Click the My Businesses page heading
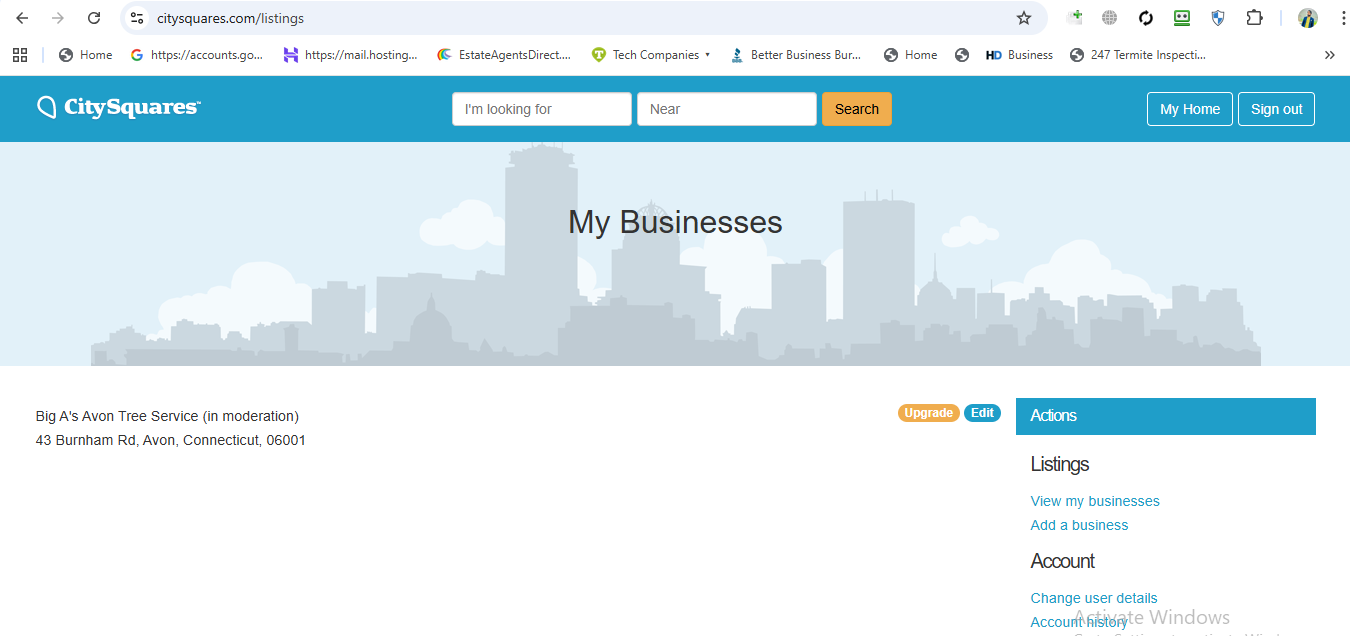 tap(675, 222)
